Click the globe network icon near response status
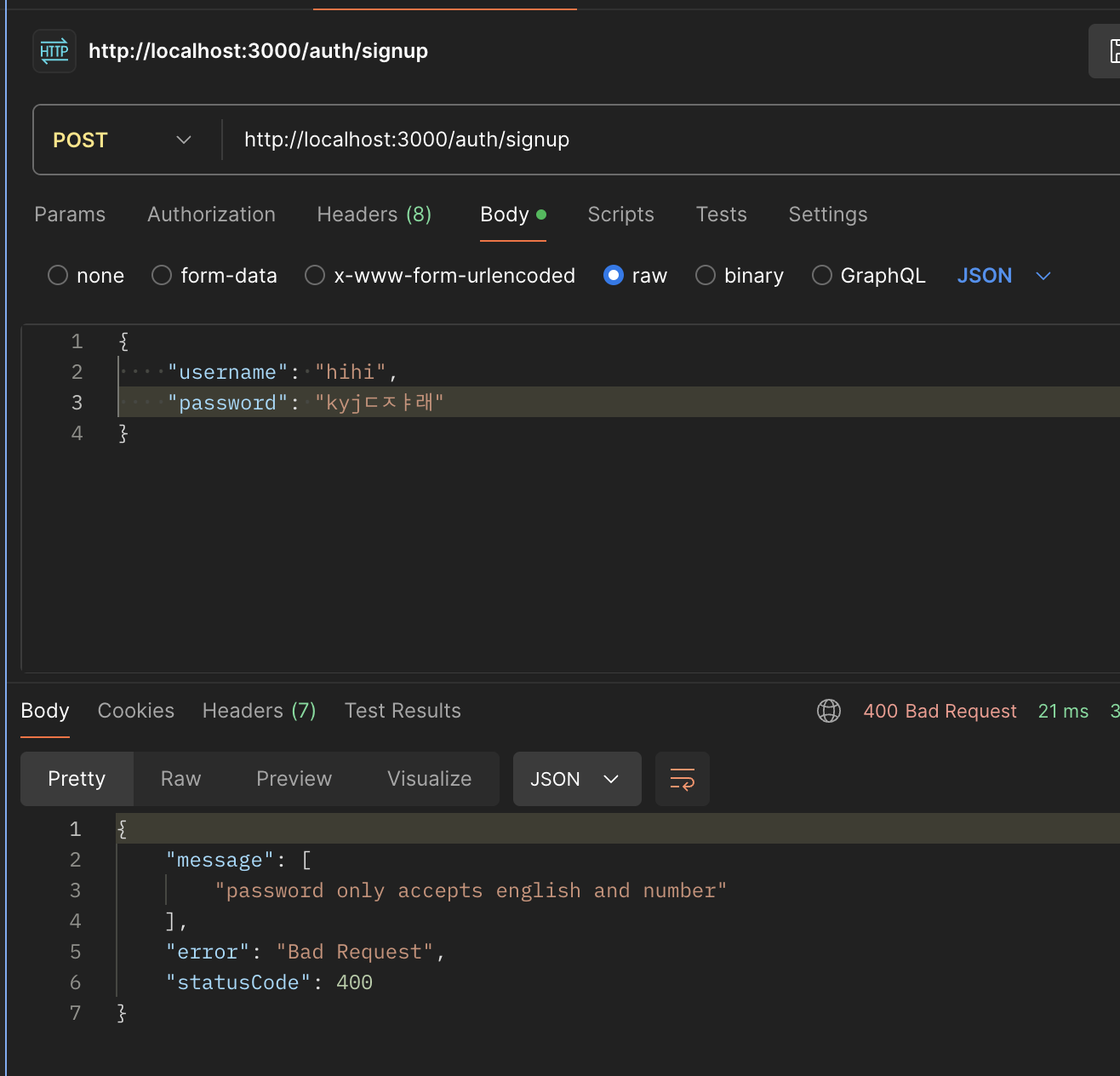The image size is (1120, 1076). click(829, 711)
